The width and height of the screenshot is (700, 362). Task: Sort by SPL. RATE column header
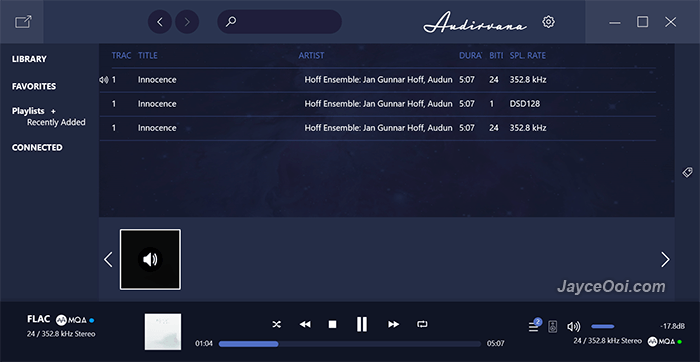528,56
